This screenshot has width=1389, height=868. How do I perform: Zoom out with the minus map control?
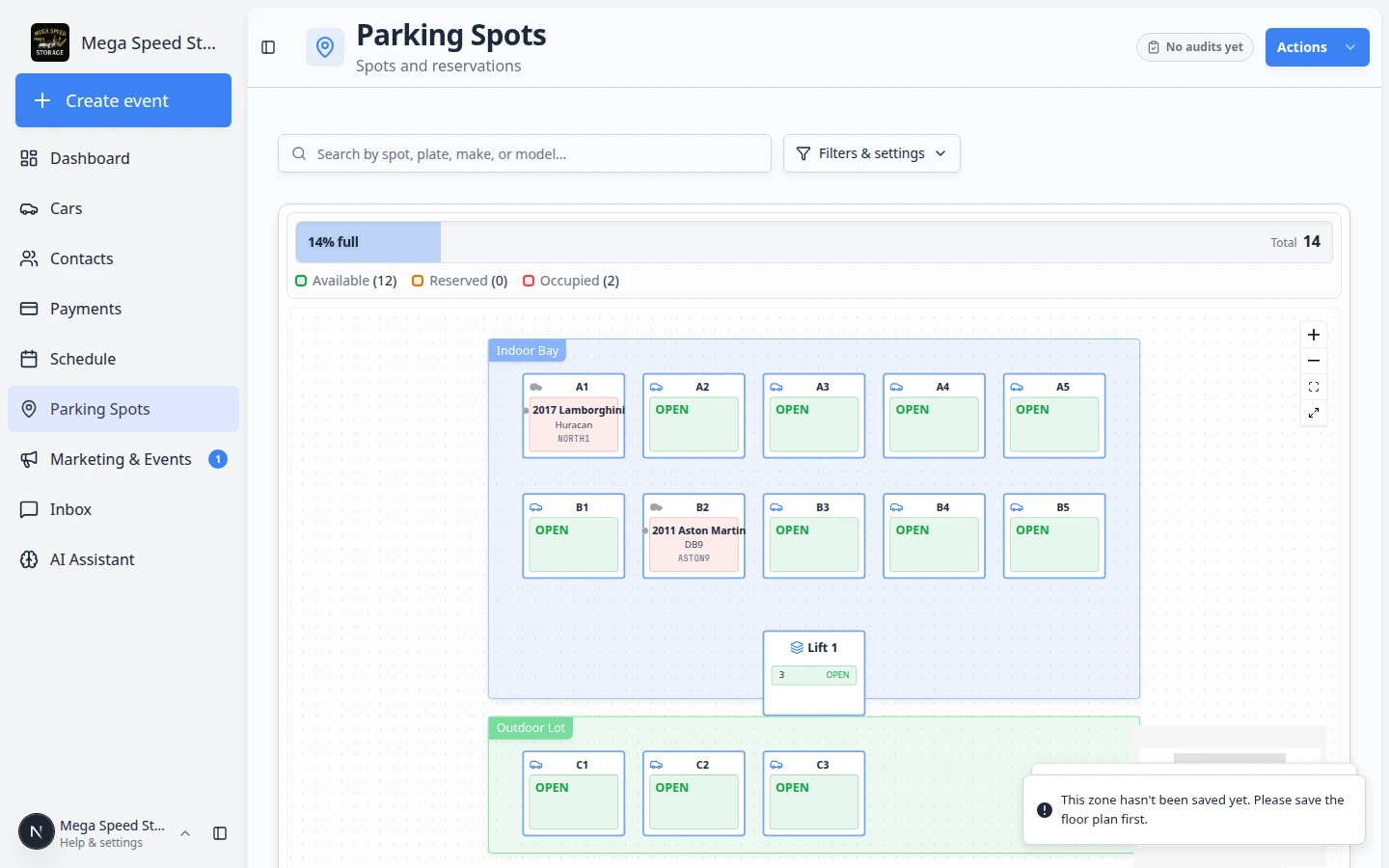1314,361
